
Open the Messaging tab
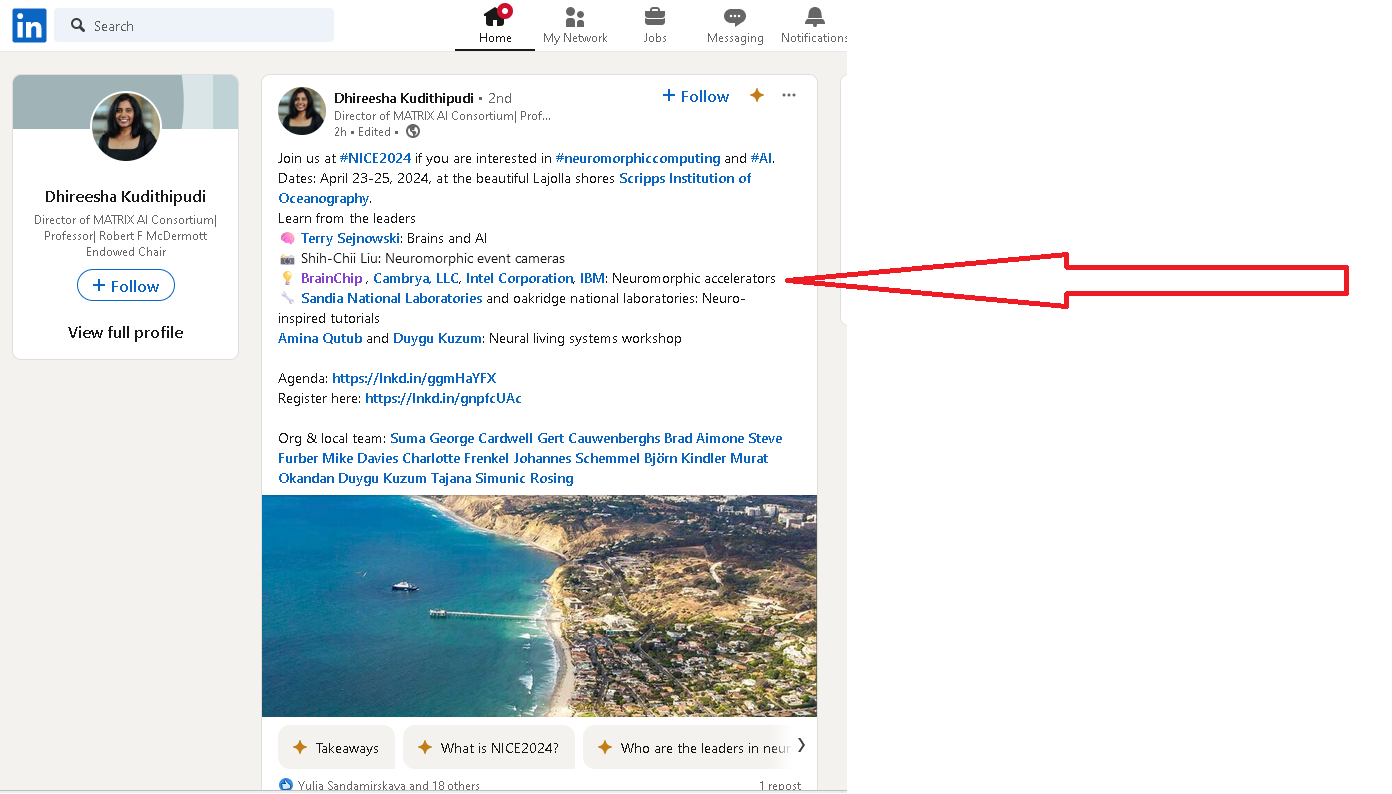click(735, 25)
